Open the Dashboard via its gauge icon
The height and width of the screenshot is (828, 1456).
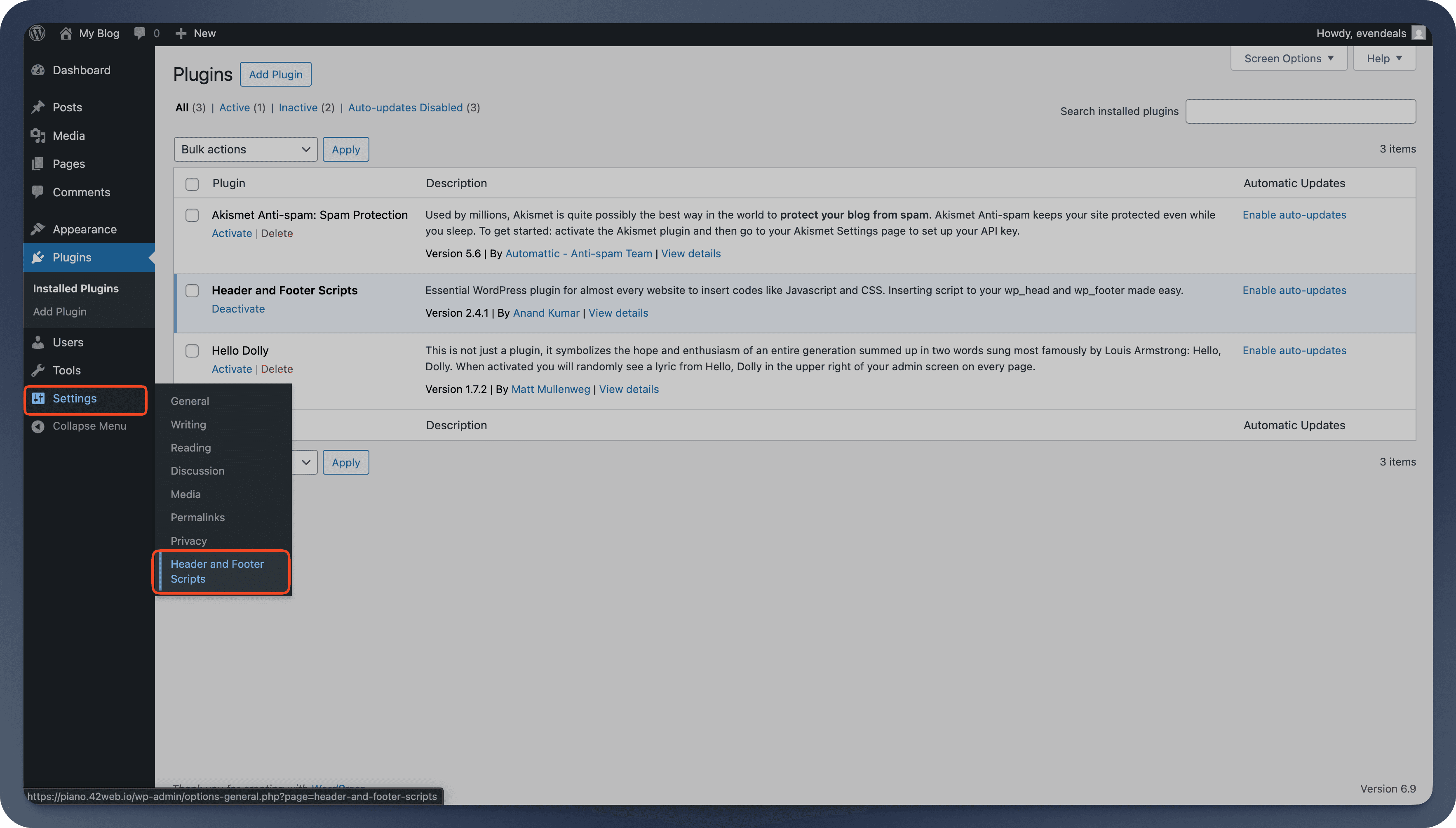38,70
